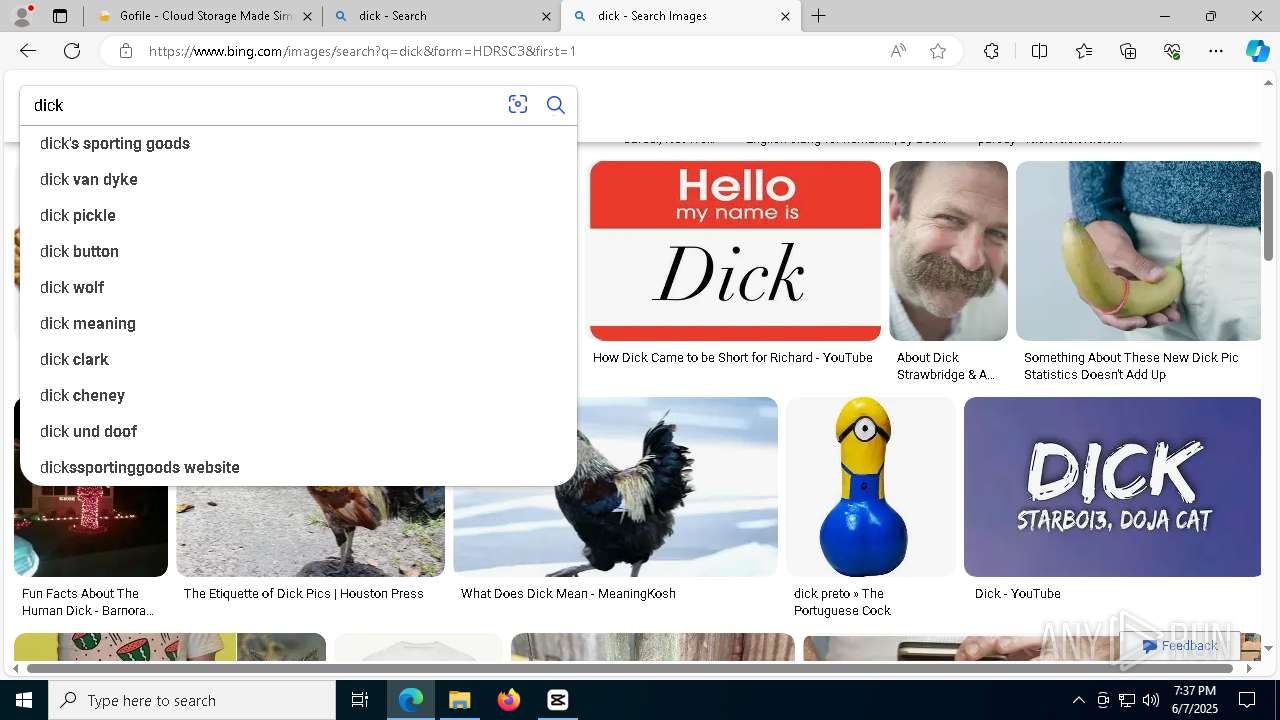
Task: View site information lock icon
Action: (x=126, y=51)
